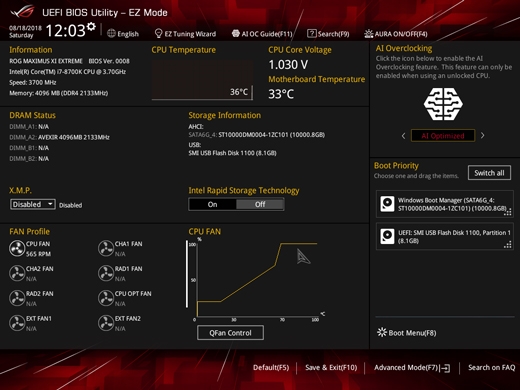Turn Intel Rapid Storage Technology On
This screenshot has height=390, width=520.
click(x=212, y=204)
